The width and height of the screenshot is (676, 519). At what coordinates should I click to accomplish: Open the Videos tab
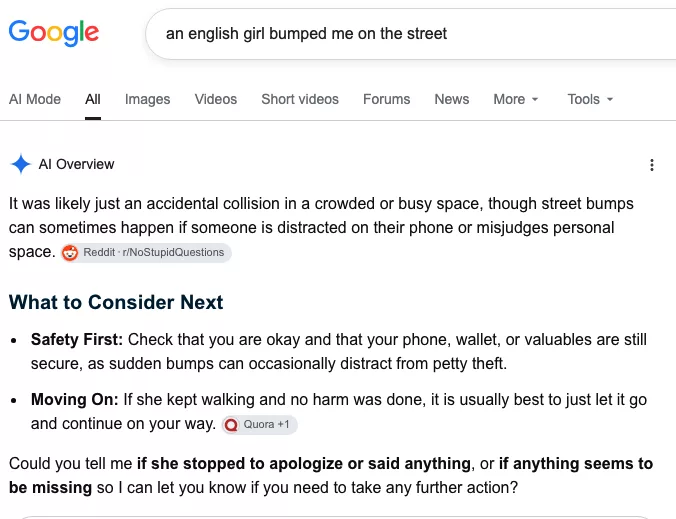(x=216, y=100)
